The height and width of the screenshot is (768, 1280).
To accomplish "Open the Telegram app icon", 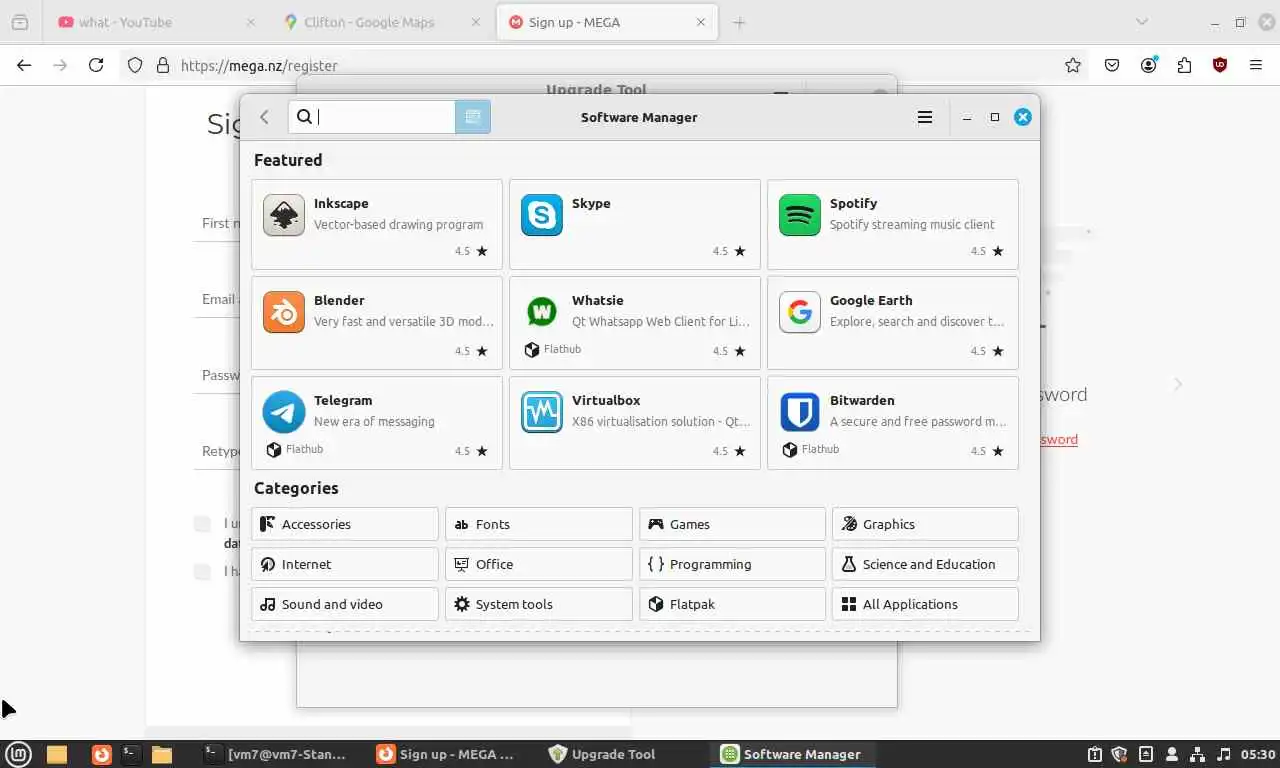I will pyautogui.click(x=284, y=412).
